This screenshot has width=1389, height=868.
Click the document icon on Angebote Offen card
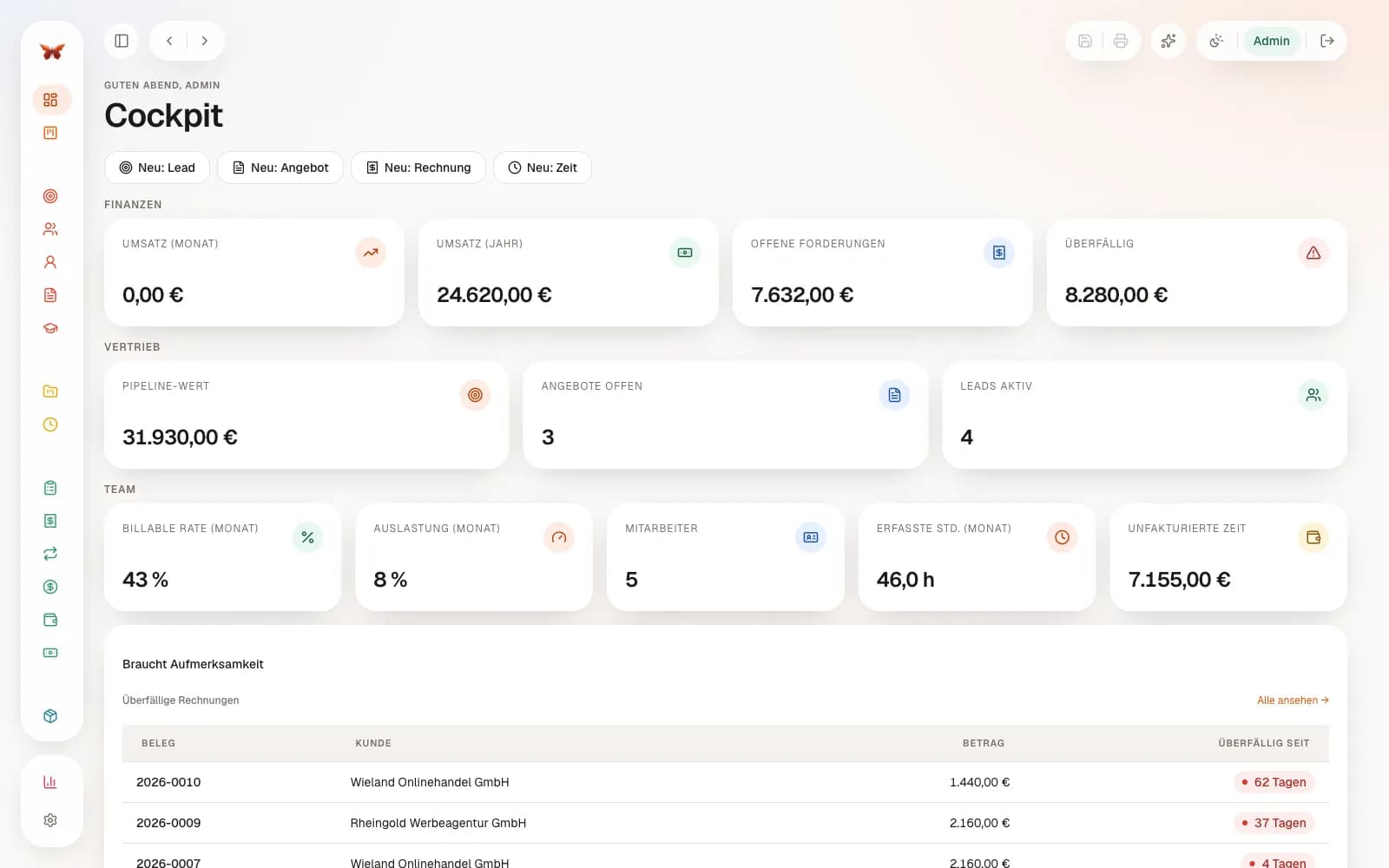[894, 395]
